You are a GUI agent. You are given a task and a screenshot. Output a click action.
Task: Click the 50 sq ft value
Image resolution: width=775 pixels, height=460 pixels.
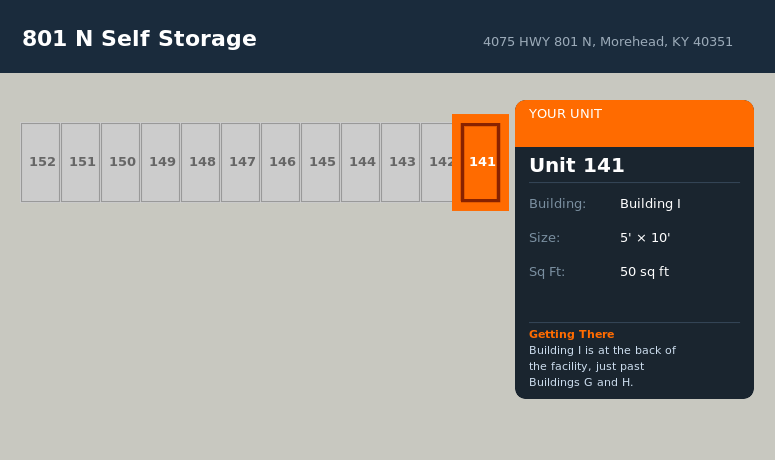pyautogui.click(x=644, y=272)
